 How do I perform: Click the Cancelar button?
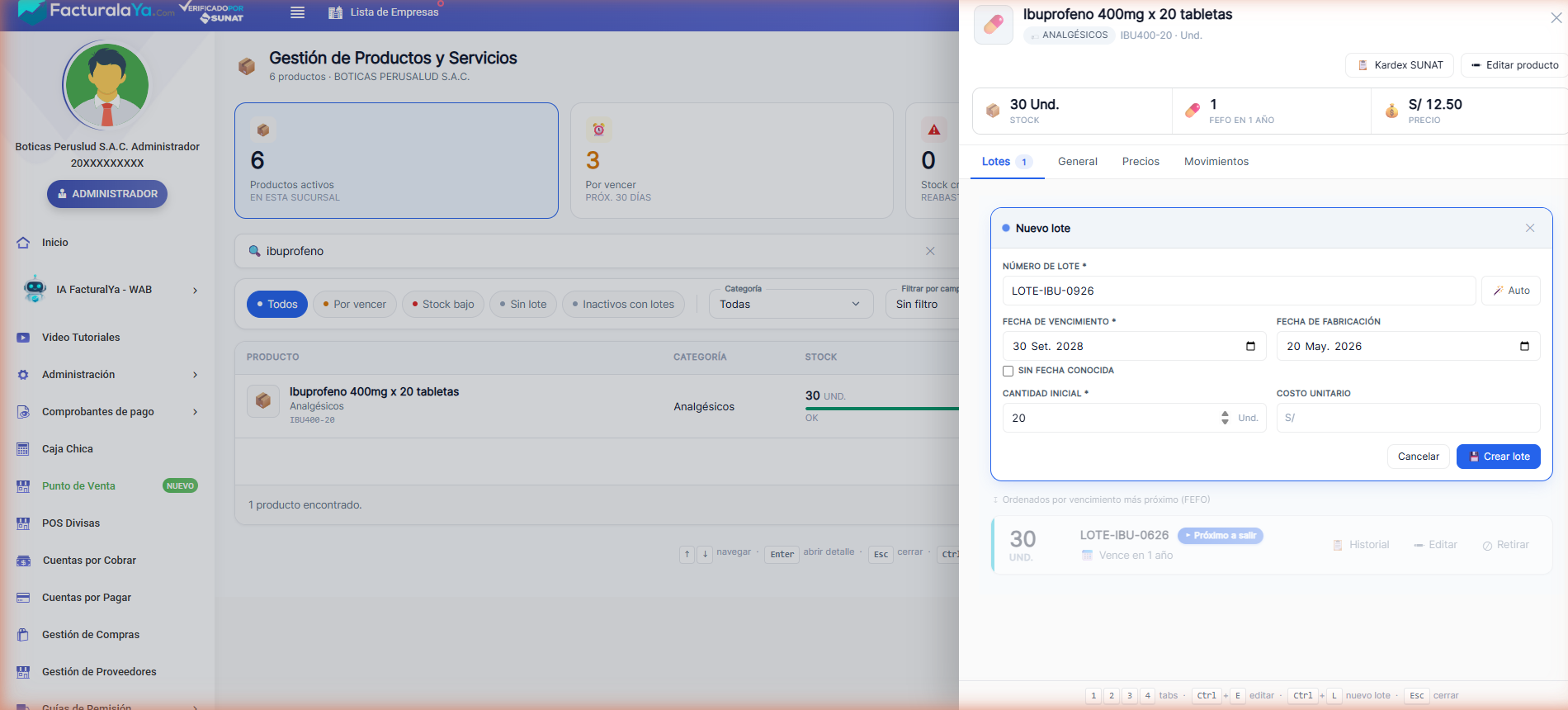(1418, 457)
